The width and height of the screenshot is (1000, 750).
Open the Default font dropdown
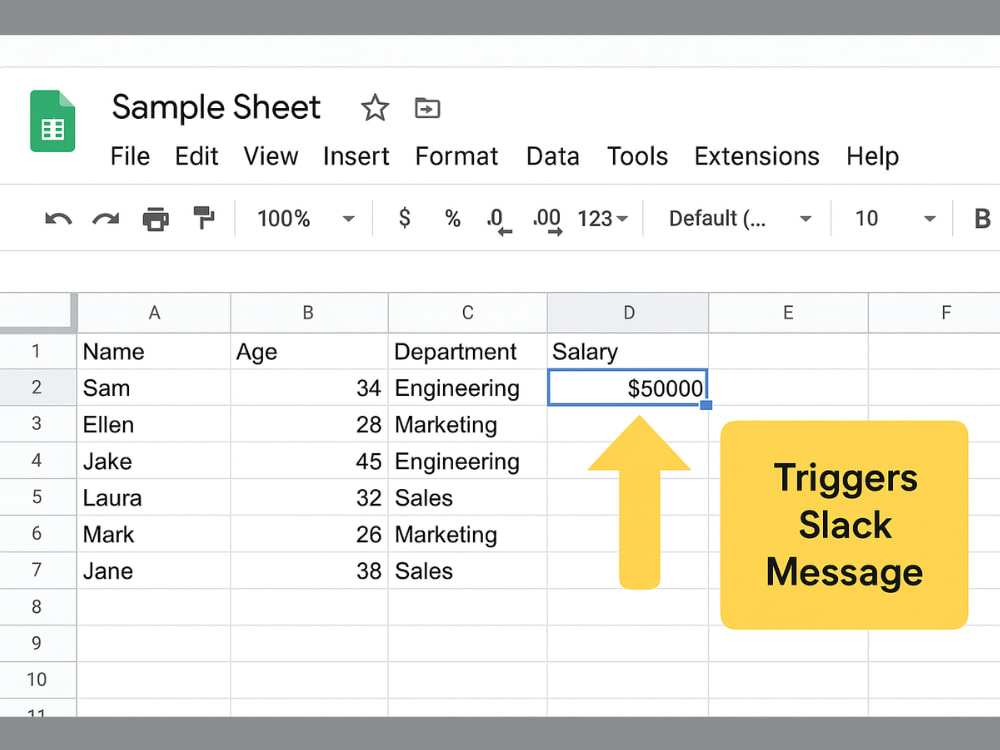740,219
